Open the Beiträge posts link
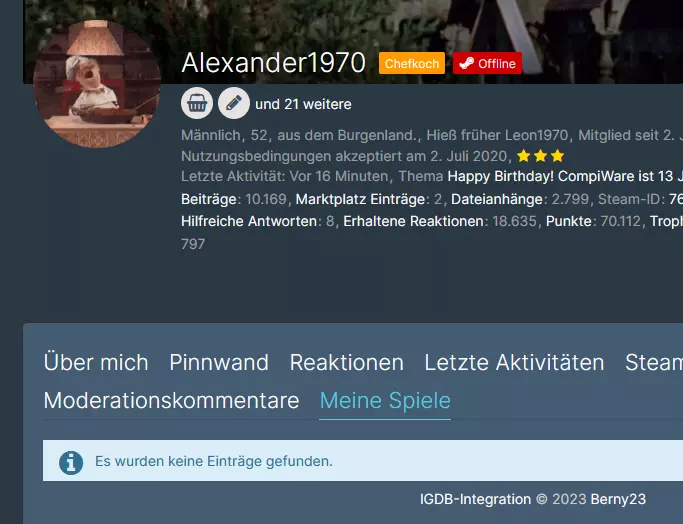The image size is (683, 524). (x=209, y=199)
